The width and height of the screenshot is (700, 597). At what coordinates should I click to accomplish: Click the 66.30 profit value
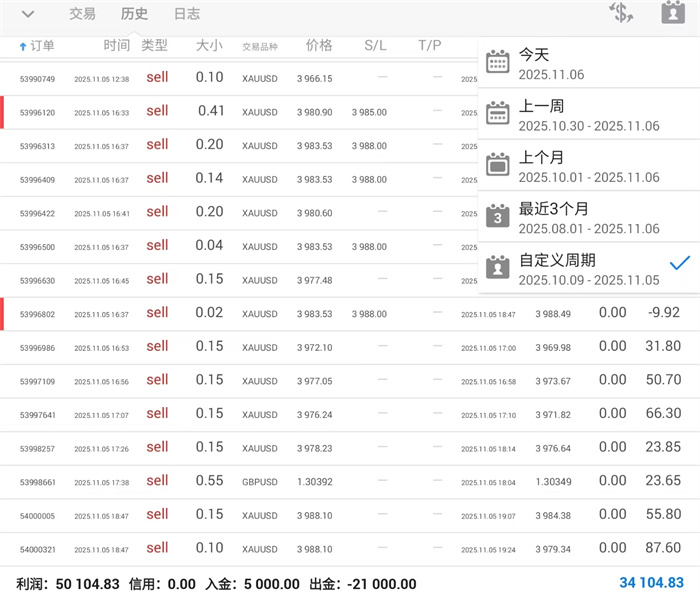click(663, 413)
